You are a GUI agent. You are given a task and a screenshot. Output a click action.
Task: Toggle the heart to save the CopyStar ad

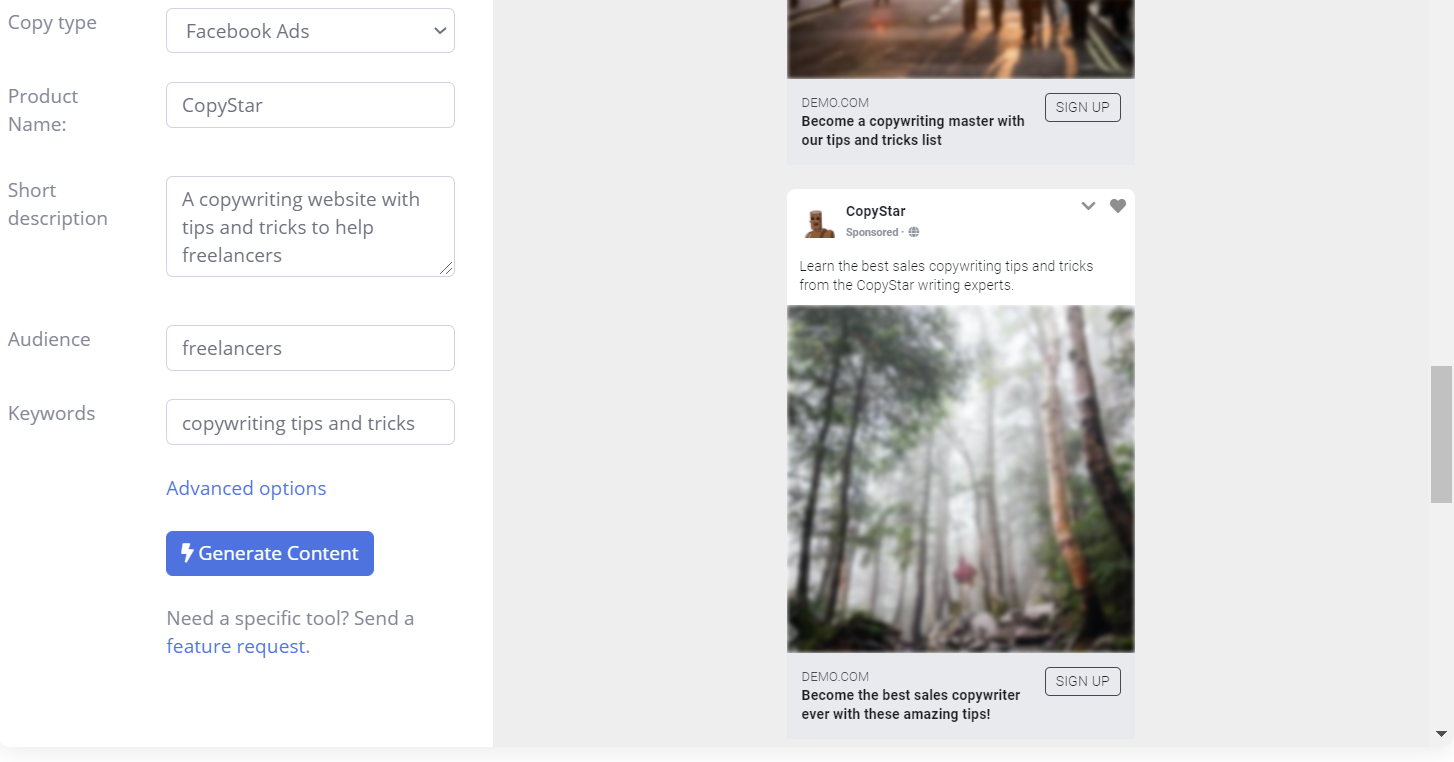[1117, 205]
